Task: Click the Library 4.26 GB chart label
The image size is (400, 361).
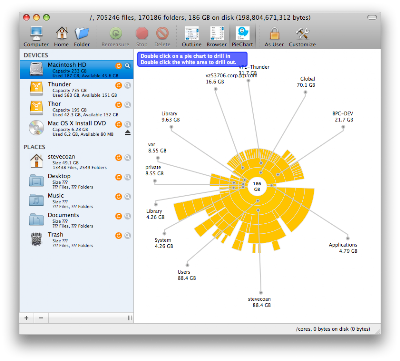Action: click(155, 214)
